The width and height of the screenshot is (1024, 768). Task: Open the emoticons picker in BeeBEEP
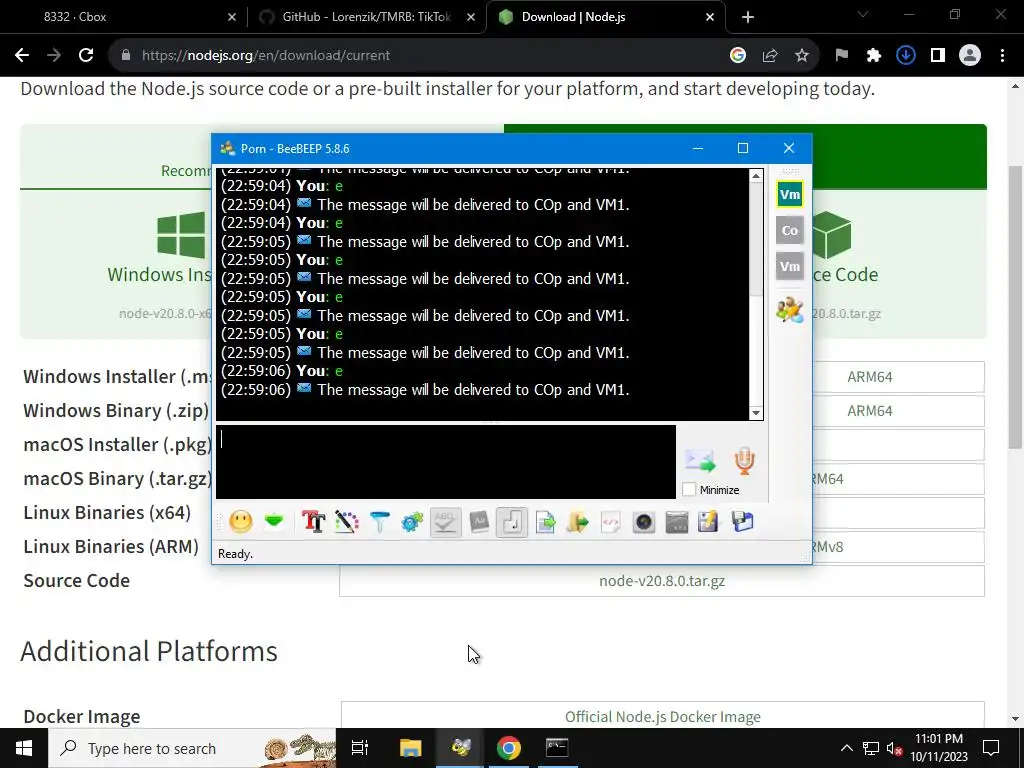(x=240, y=522)
